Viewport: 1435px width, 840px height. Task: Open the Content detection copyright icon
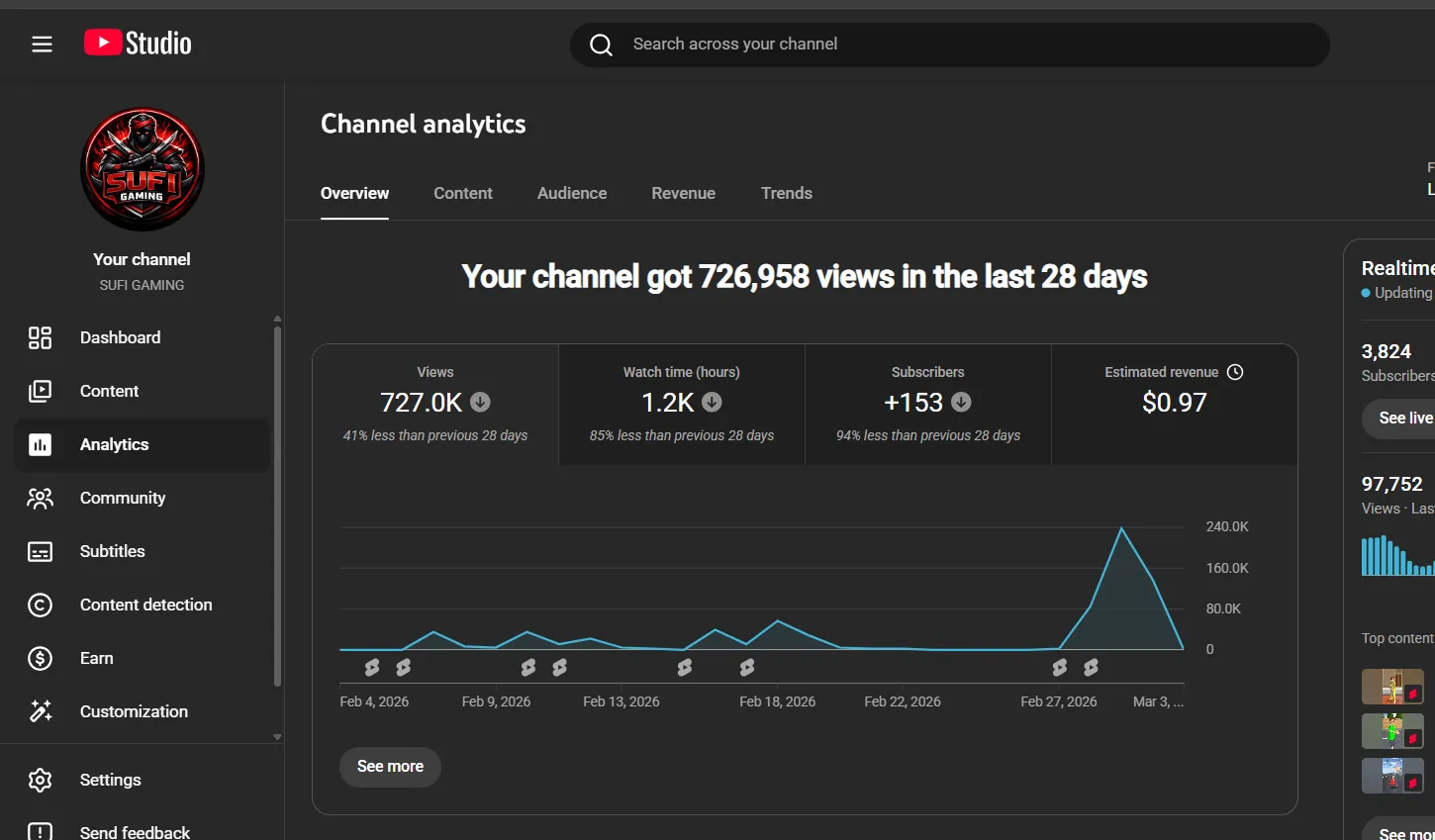tap(41, 605)
